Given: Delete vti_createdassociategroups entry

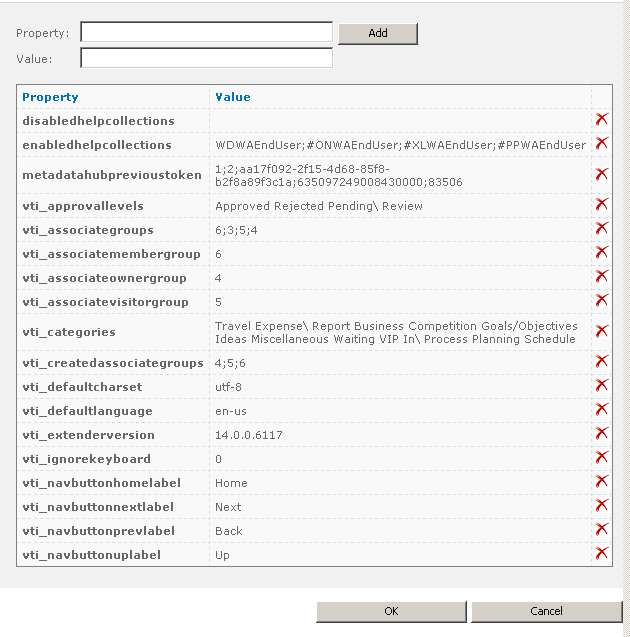Looking at the screenshot, I should click(x=602, y=361).
